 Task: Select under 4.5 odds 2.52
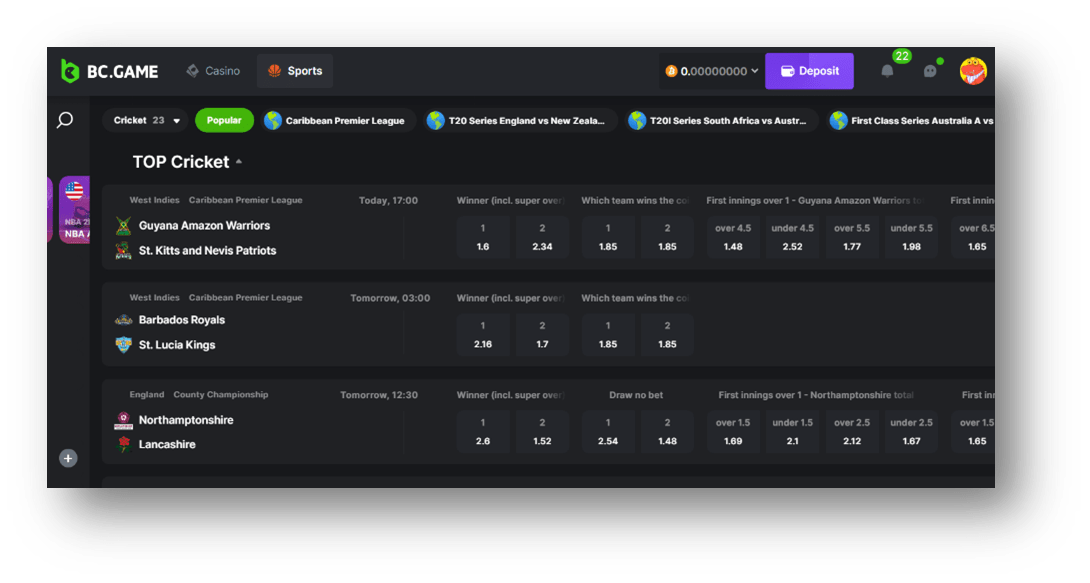point(792,237)
